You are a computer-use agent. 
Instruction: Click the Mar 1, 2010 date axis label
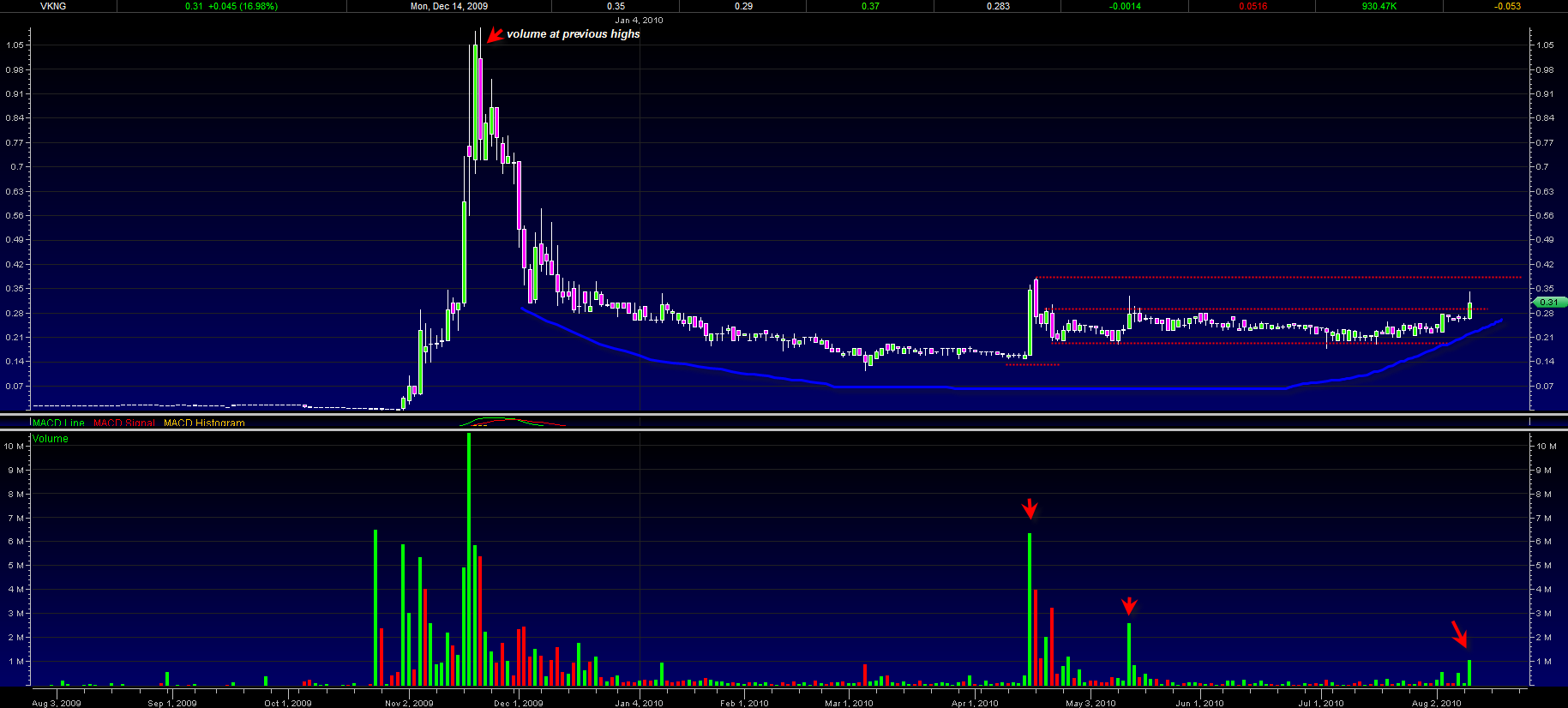pyautogui.click(x=849, y=703)
